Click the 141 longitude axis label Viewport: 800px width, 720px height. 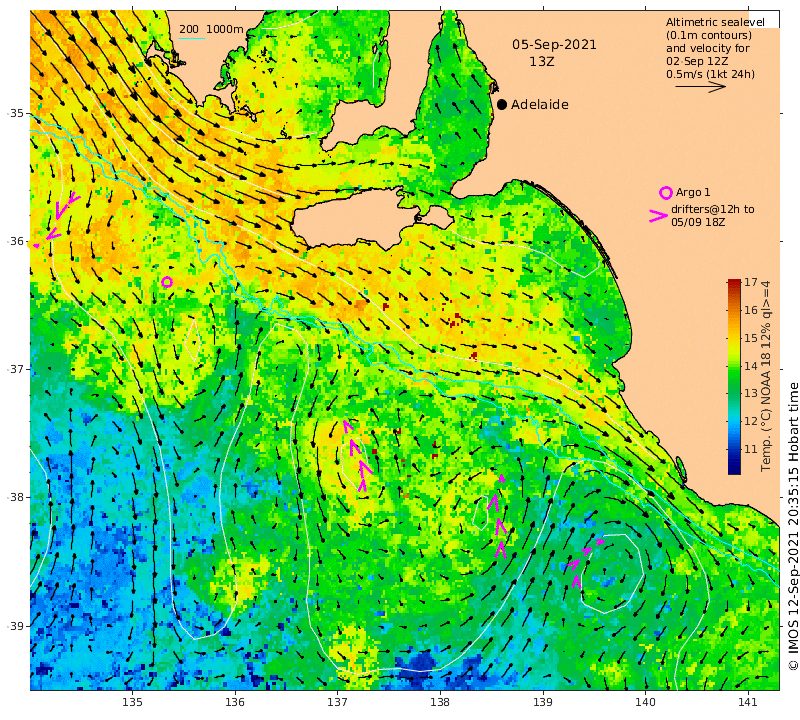pos(748,702)
